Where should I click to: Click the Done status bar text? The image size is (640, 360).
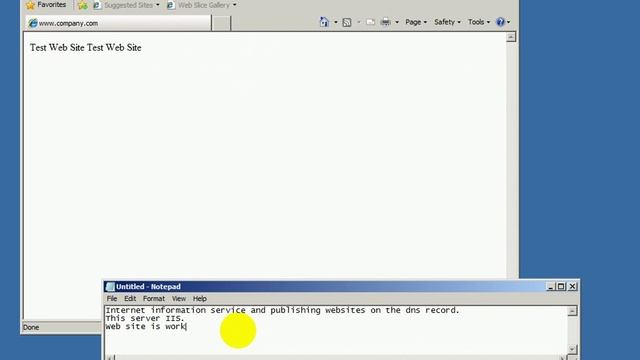click(x=31, y=327)
